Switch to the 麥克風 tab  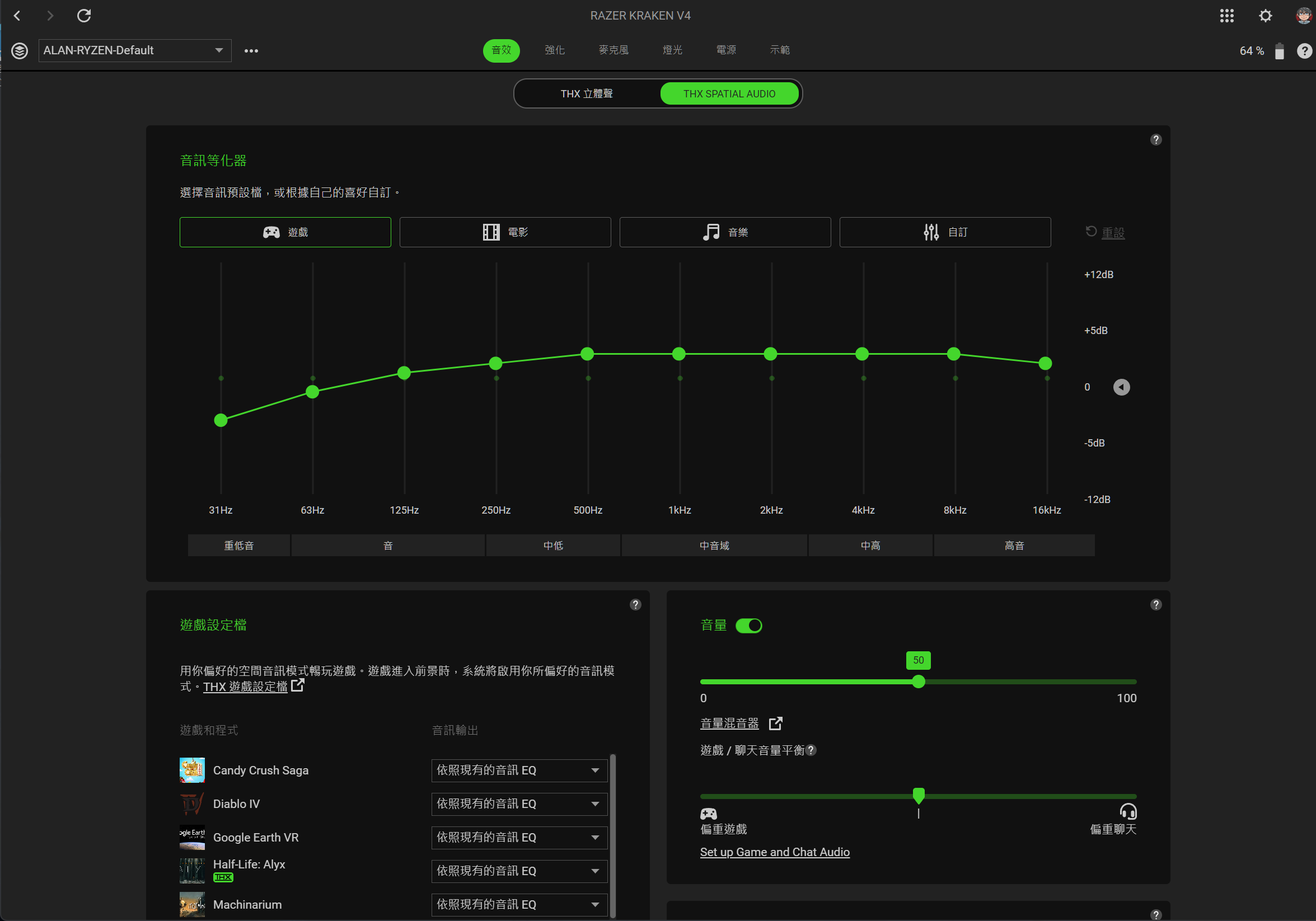[x=613, y=50]
